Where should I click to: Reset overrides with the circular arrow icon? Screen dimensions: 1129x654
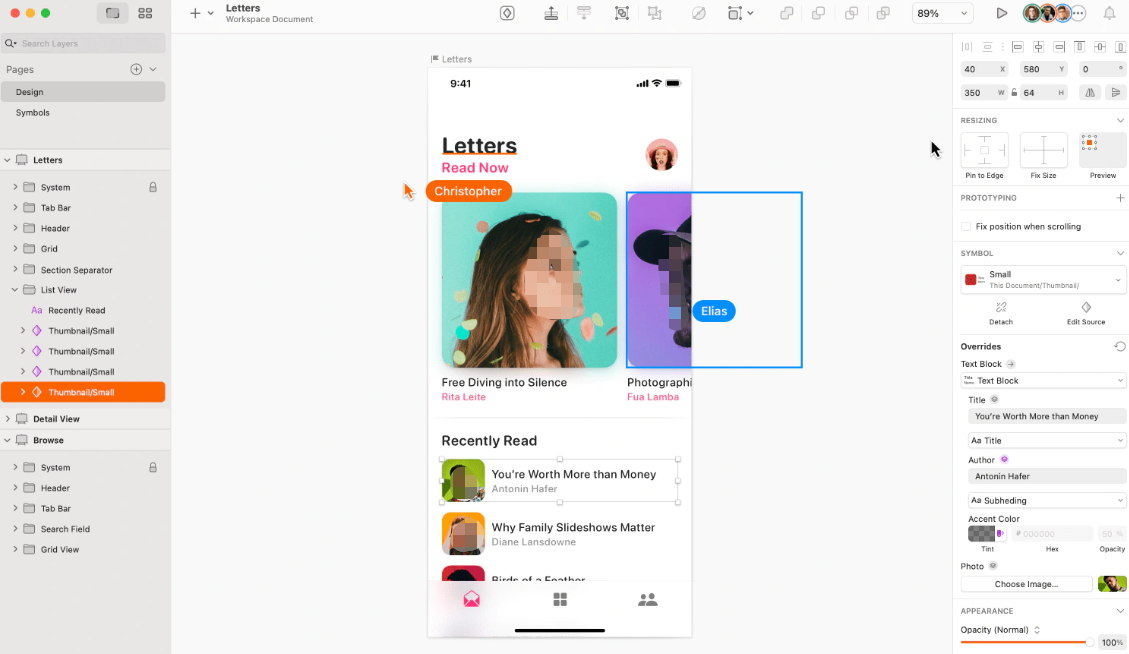1120,346
